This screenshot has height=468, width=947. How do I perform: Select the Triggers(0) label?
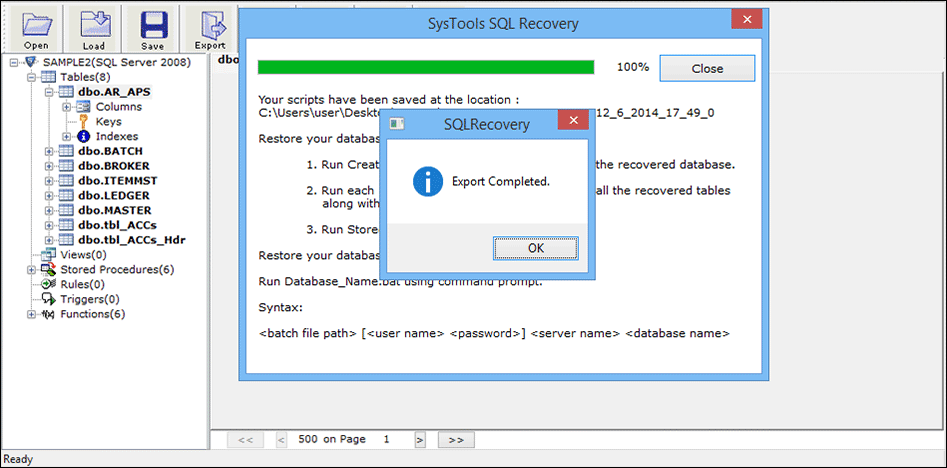pyautogui.click(x=90, y=300)
